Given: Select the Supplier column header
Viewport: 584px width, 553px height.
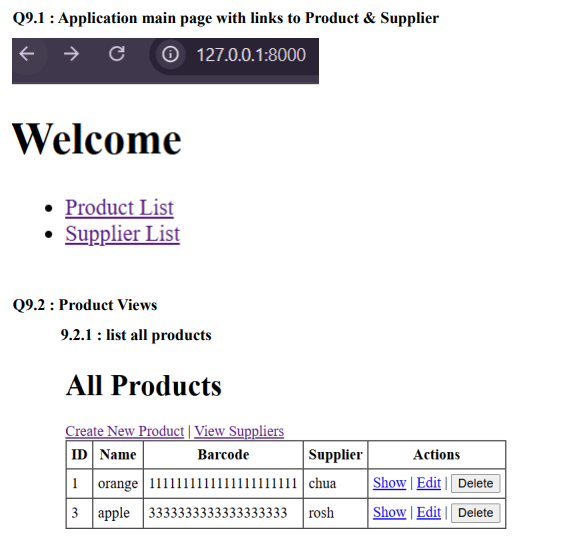Looking at the screenshot, I should click(335, 455).
